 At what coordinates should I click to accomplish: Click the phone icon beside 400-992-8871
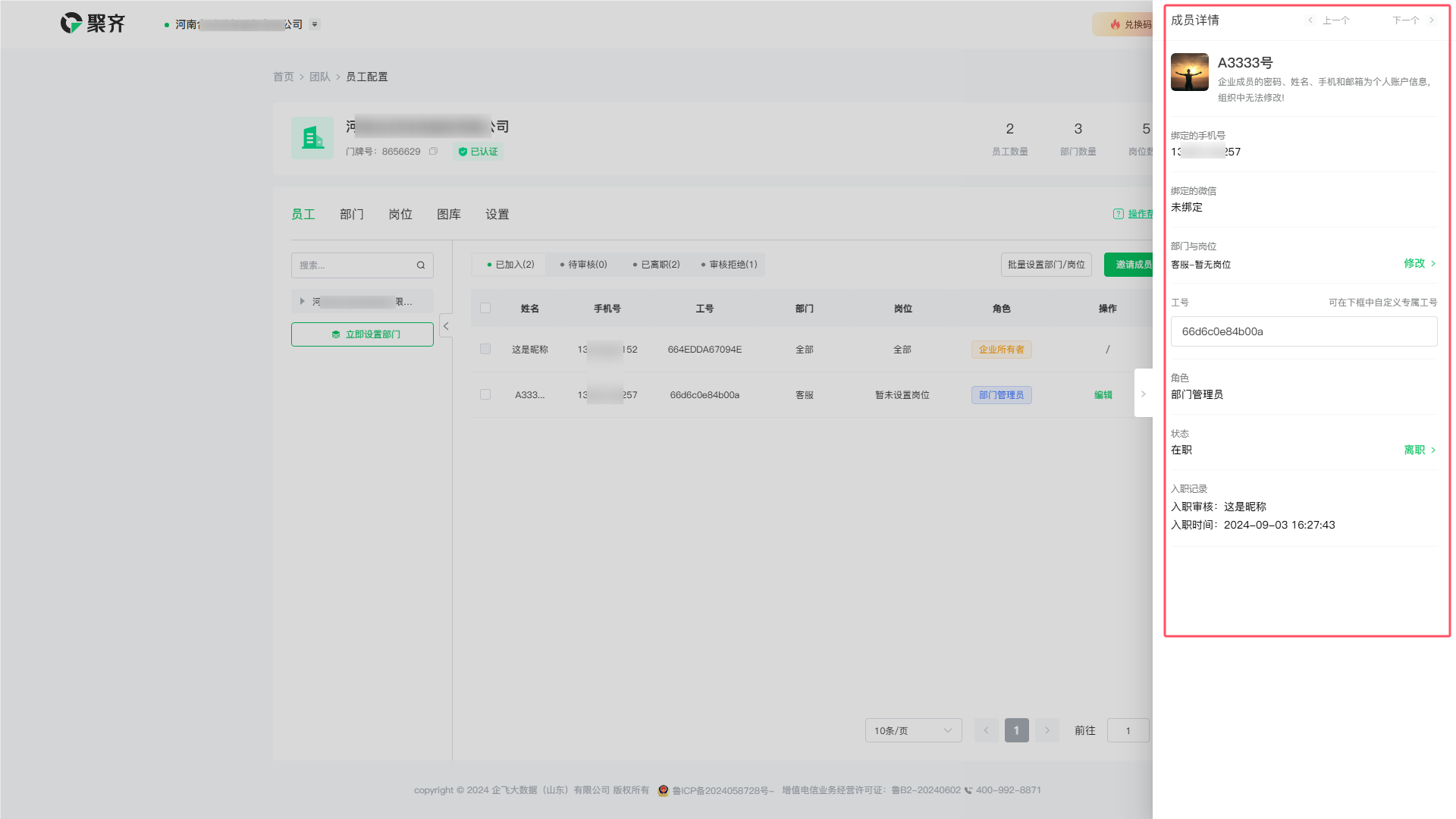point(968,790)
